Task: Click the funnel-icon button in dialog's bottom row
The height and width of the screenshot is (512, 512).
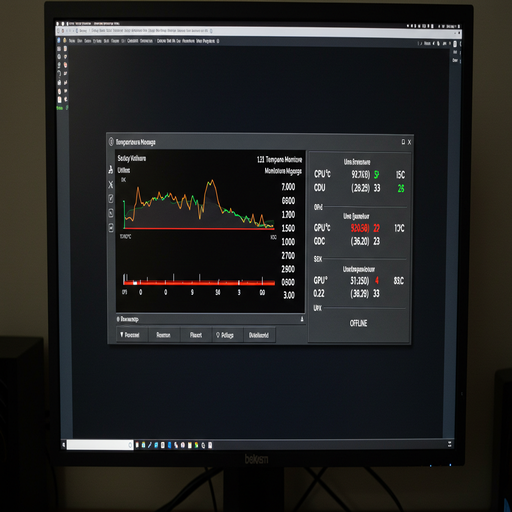Action: [132, 335]
